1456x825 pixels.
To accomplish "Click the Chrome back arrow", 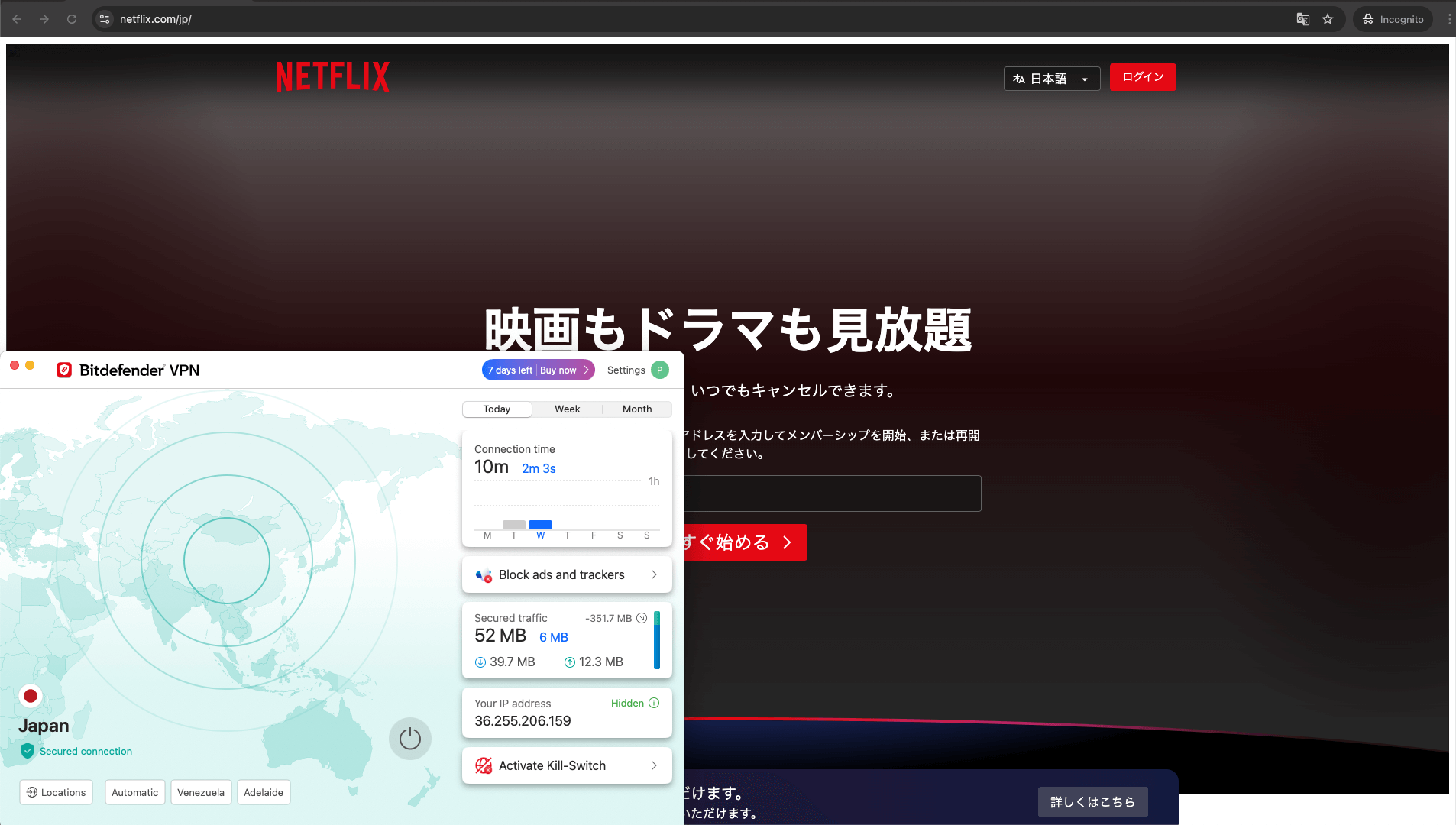I will (17, 19).
